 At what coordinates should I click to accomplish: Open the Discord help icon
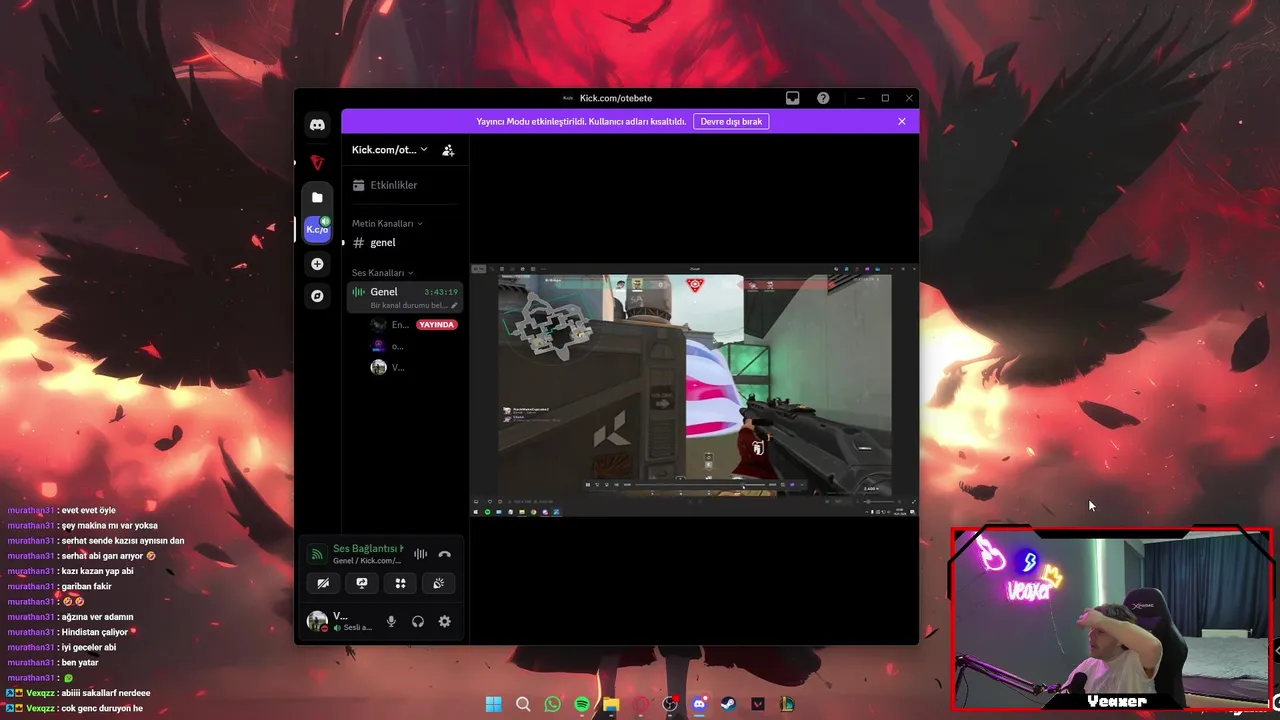point(823,98)
